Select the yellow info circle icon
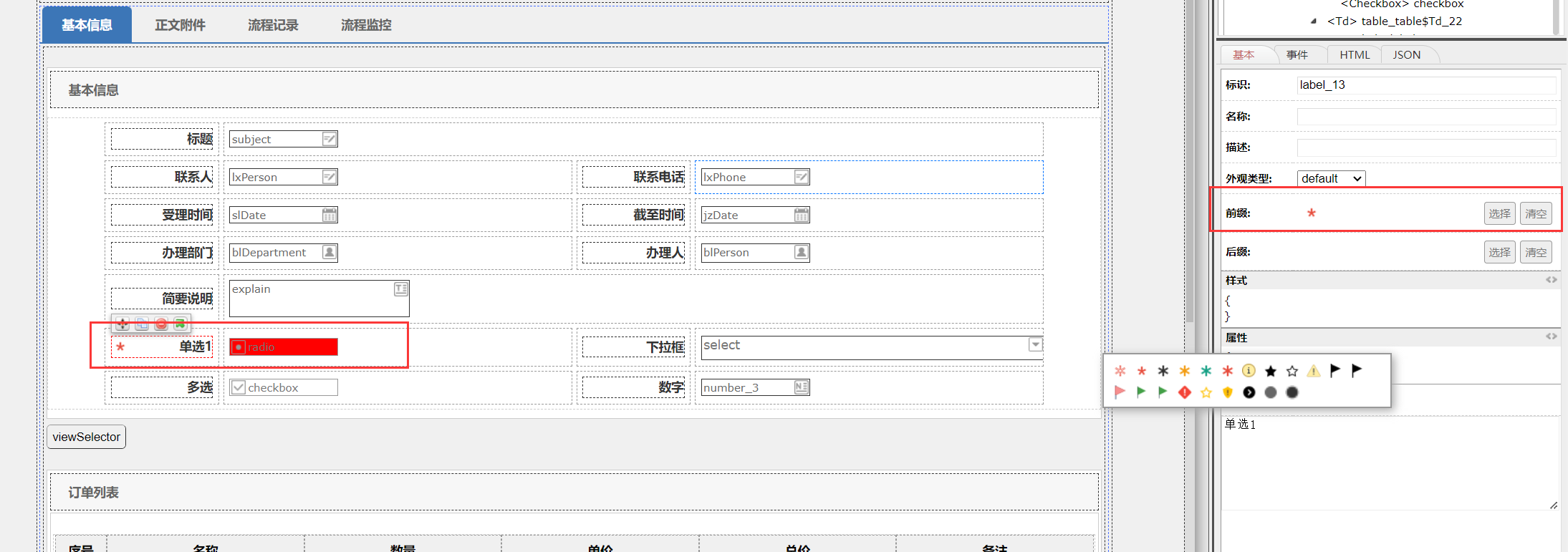The height and width of the screenshot is (552, 1568). tap(1249, 370)
